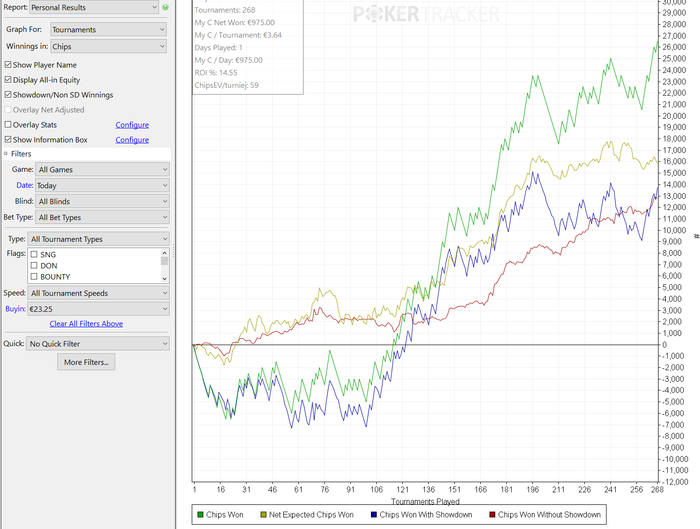
Task: Click the ROI %: 14.55 text
Action: [x=216, y=73]
